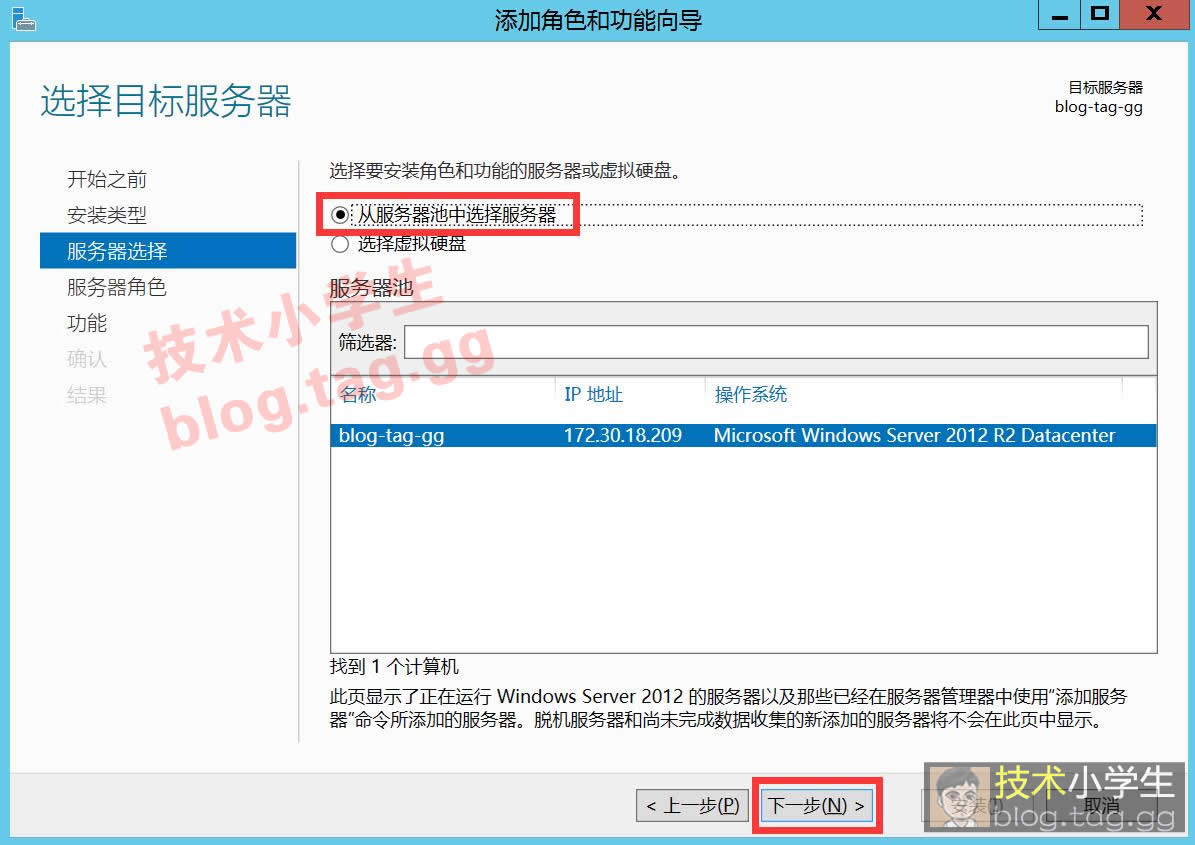This screenshot has width=1195, height=845.
Task: Switch to the 功能 step
Action: tap(87, 324)
